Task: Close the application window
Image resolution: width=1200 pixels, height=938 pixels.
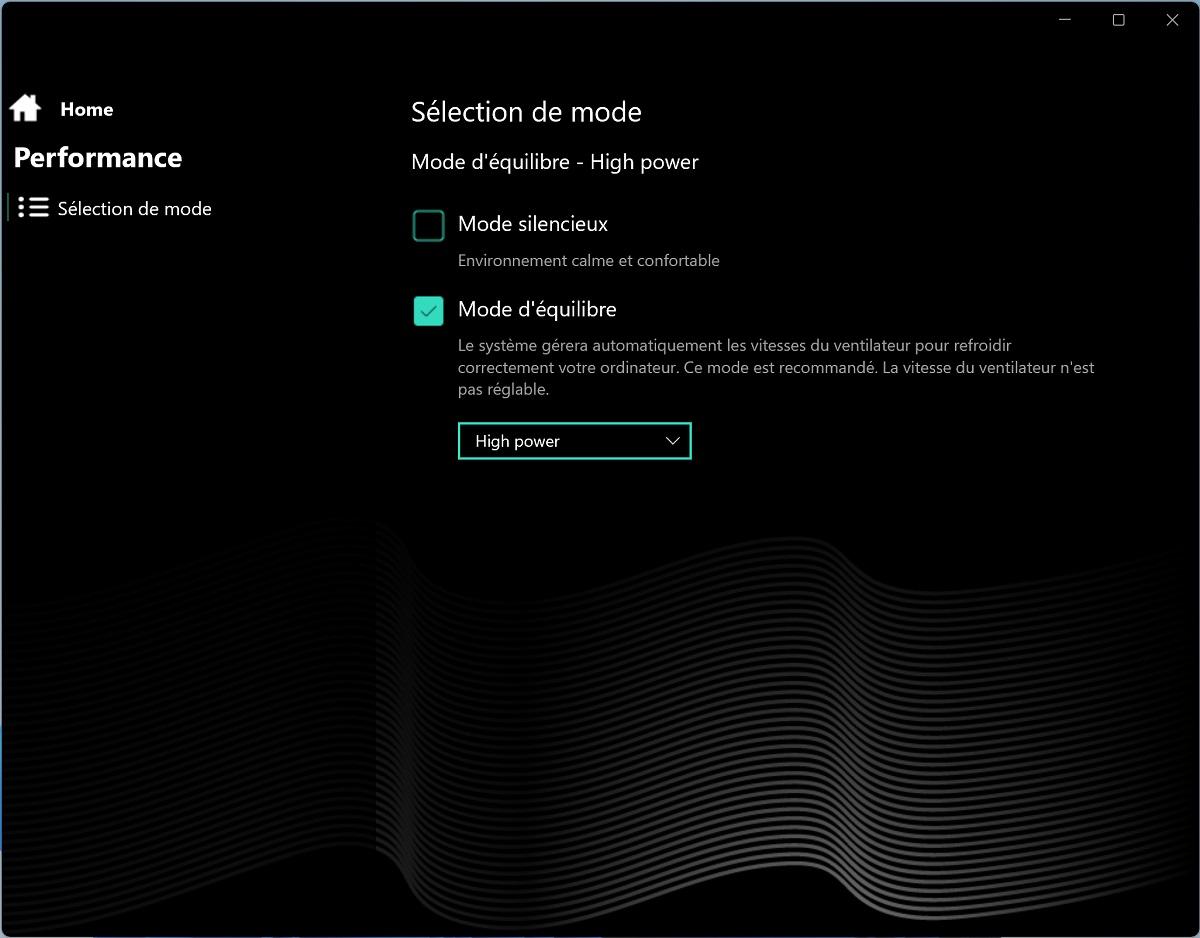Action: 1172,20
